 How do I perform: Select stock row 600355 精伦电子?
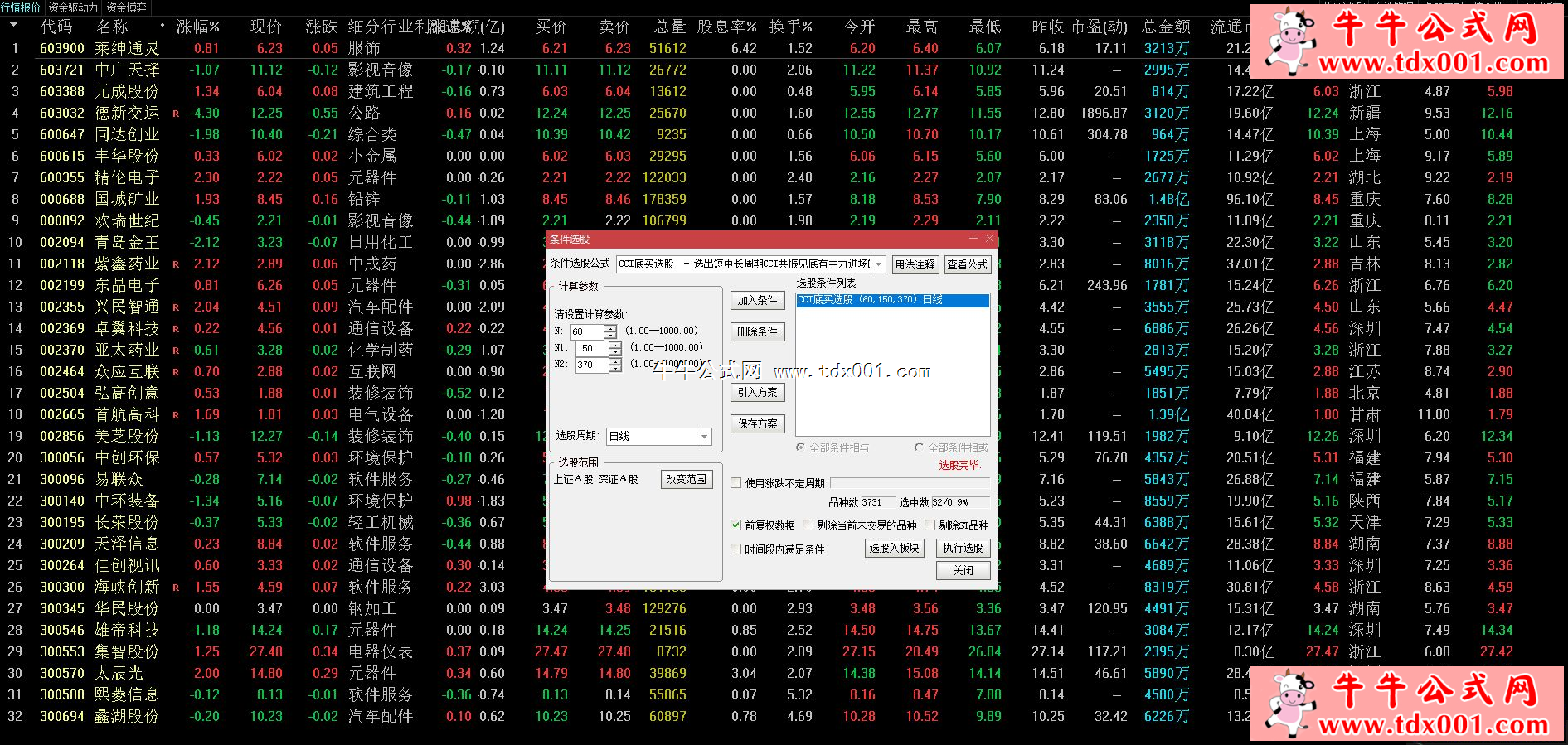point(100,178)
